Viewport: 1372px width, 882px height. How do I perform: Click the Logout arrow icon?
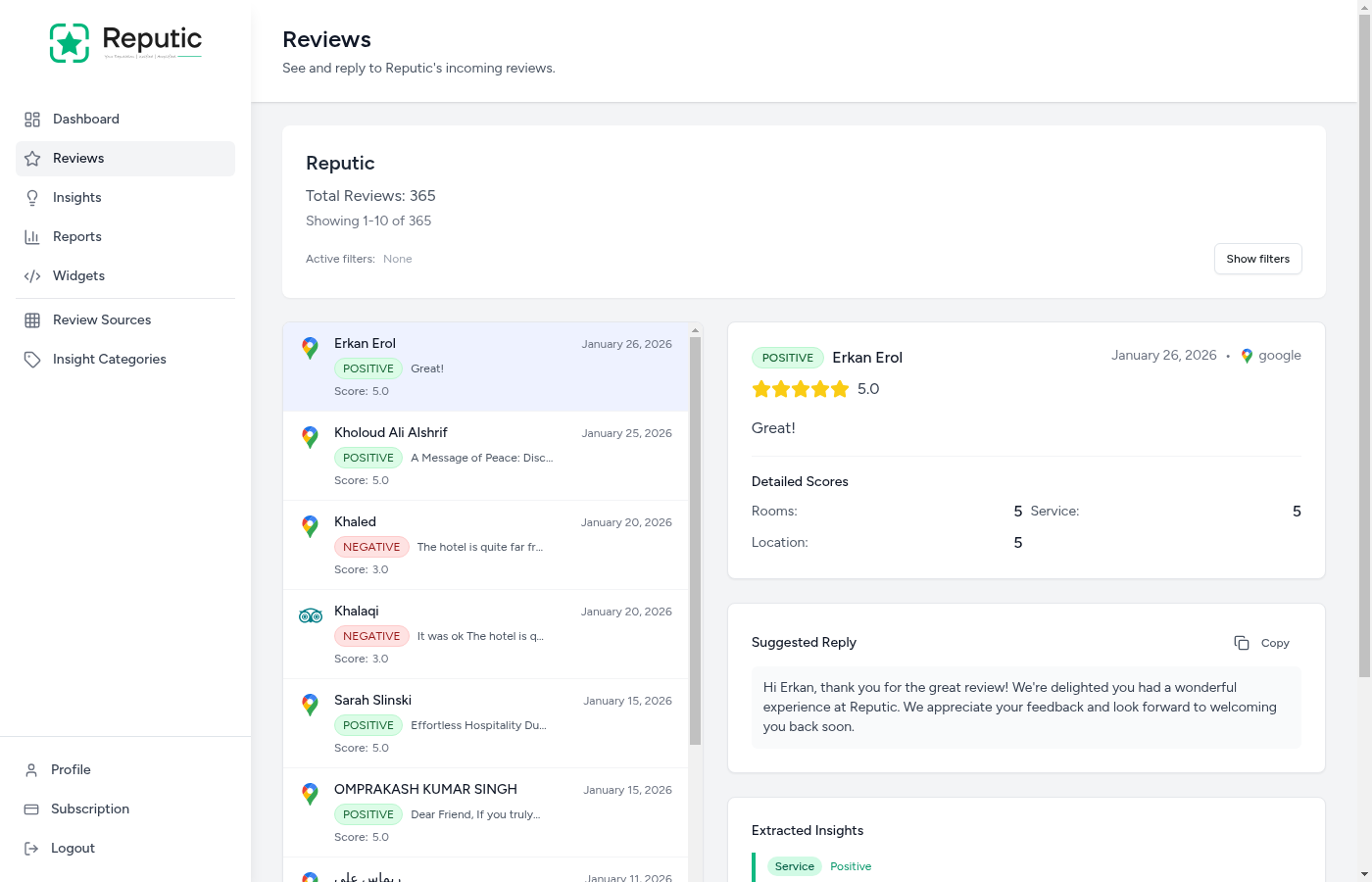click(31, 848)
